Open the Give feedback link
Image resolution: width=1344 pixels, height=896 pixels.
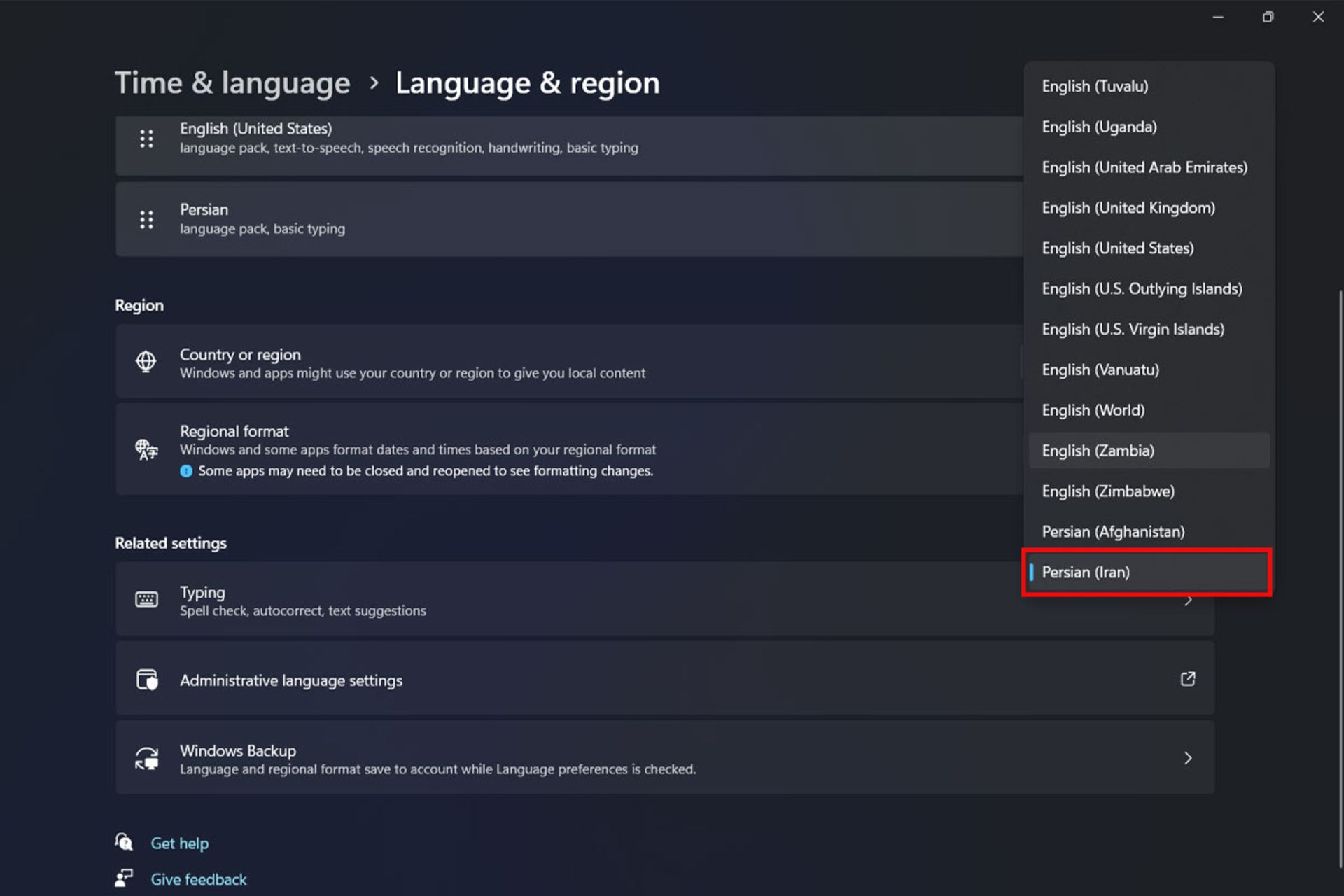pos(199,879)
